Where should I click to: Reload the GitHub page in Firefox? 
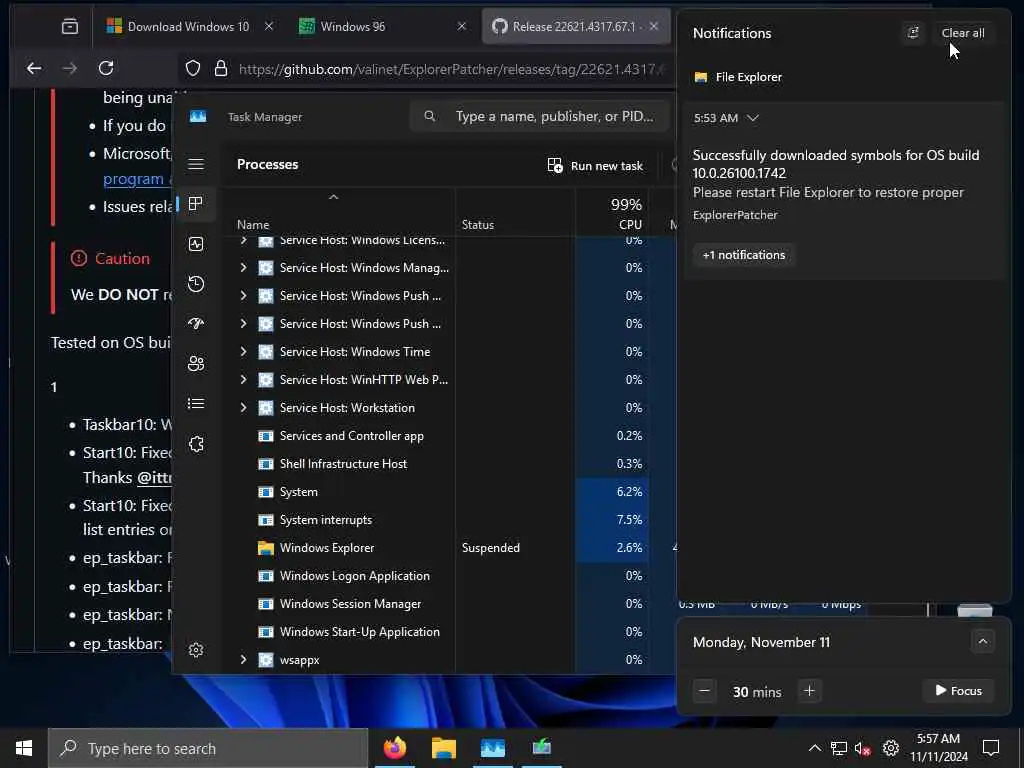click(106, 68)
